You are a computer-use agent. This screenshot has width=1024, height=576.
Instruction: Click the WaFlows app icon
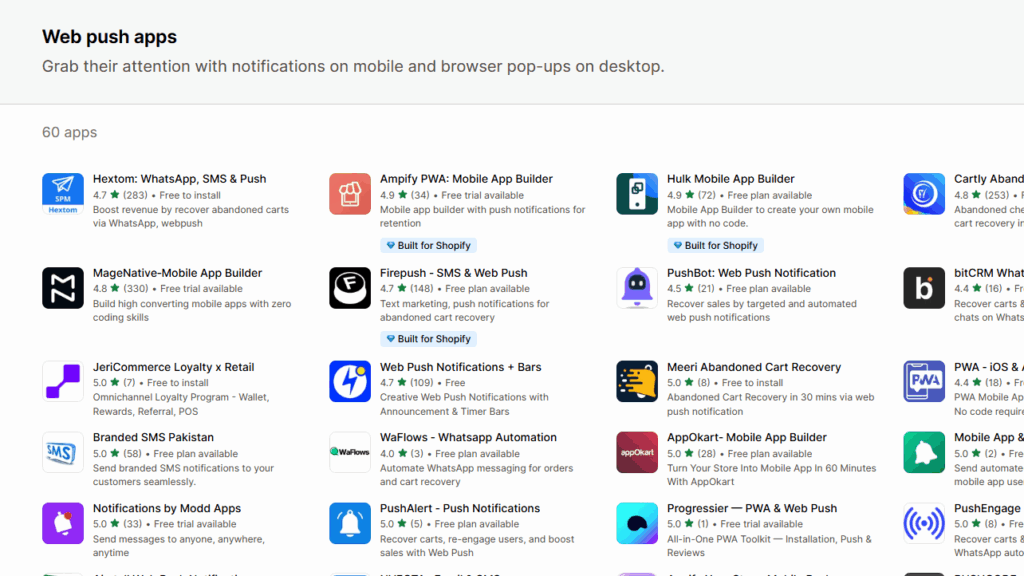(x=349, y=453)
